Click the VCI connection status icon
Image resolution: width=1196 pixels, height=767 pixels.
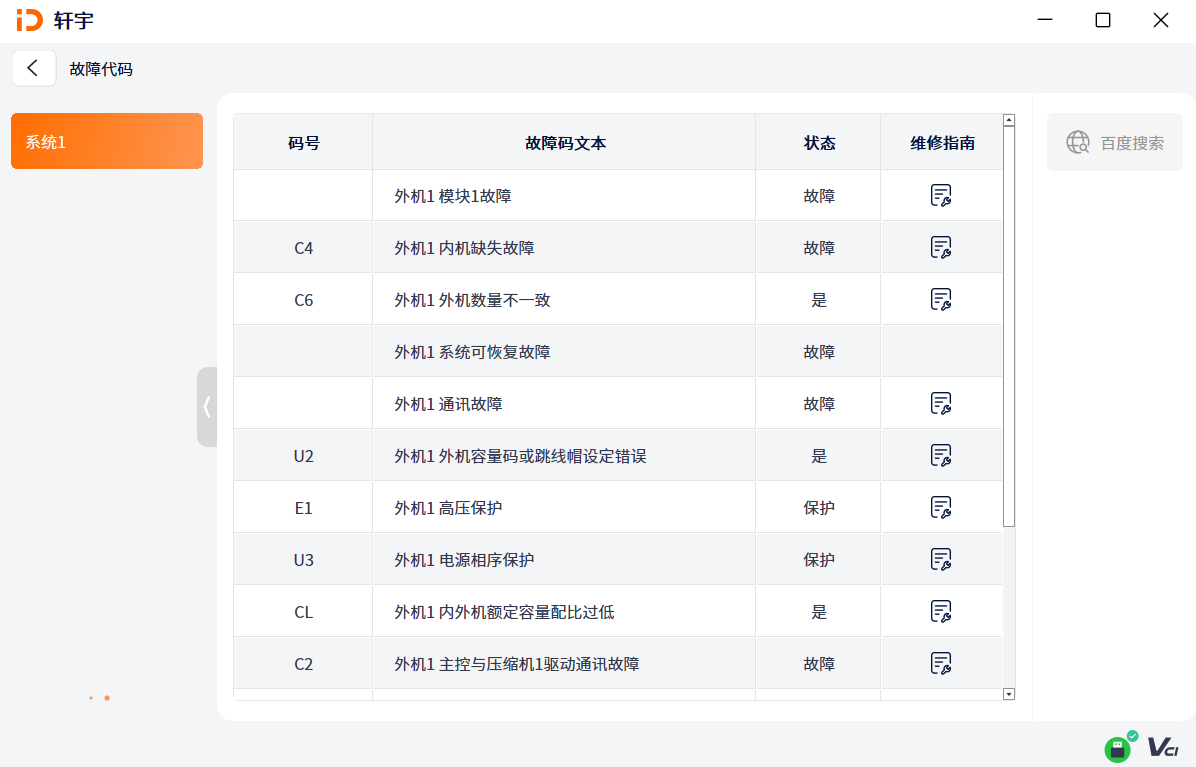tap(1163, 747)
